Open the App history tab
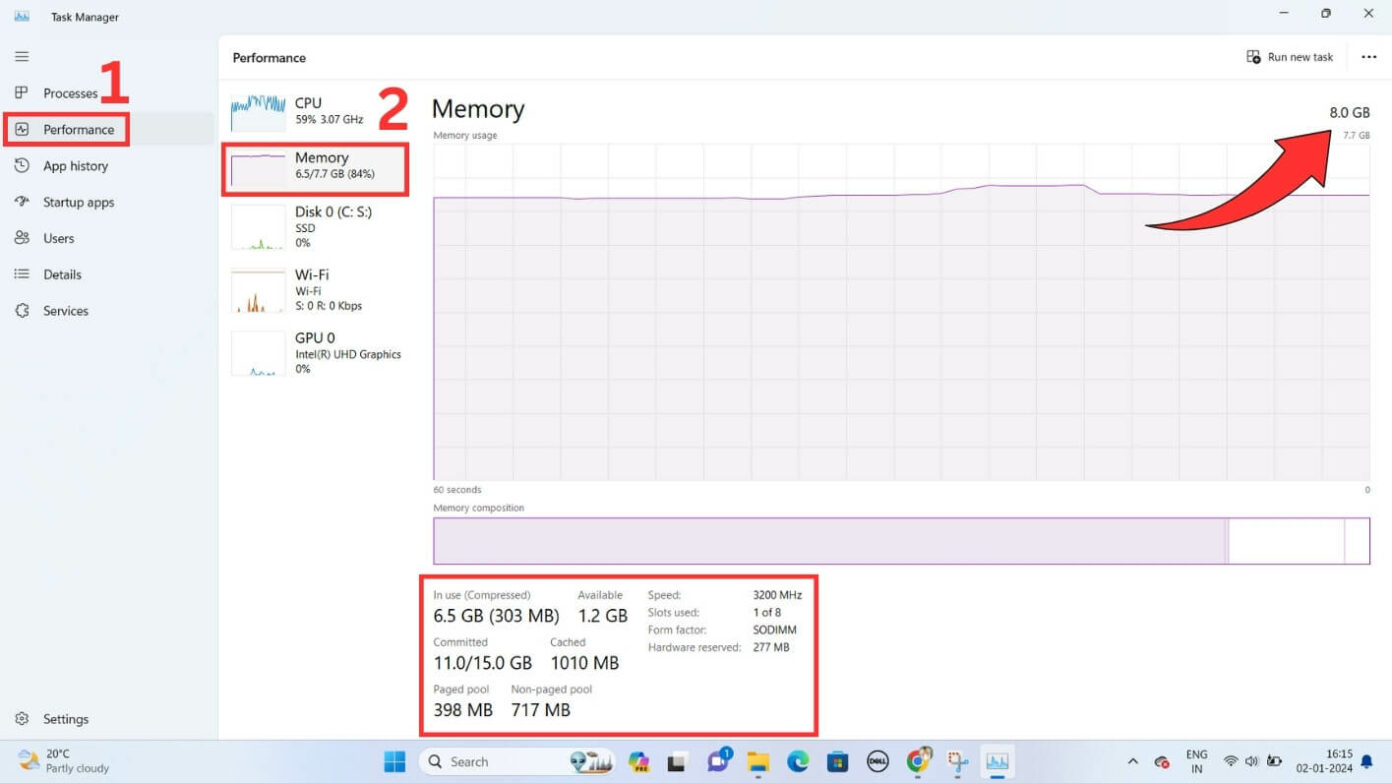 74,165
